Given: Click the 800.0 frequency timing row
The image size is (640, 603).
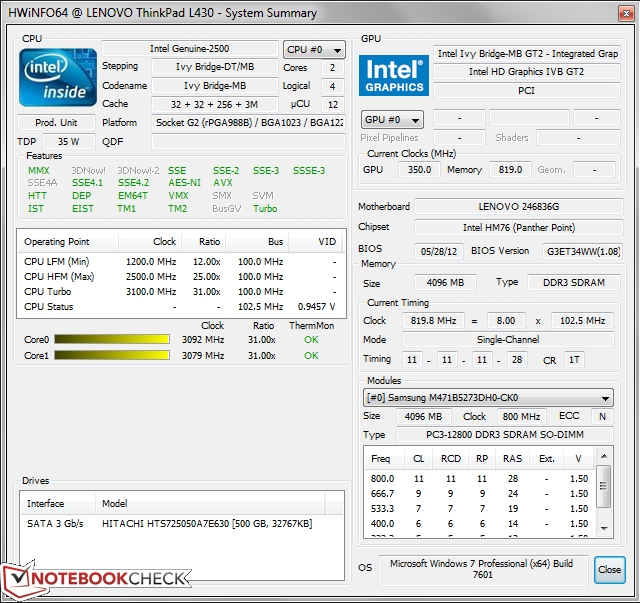Looking at the screenshot, I should [x=479, y=478].
